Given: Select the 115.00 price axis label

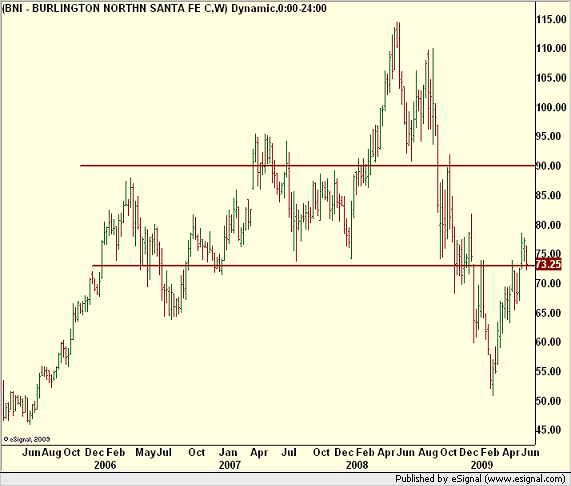Looking at the screenshot, I should point(552,19).
